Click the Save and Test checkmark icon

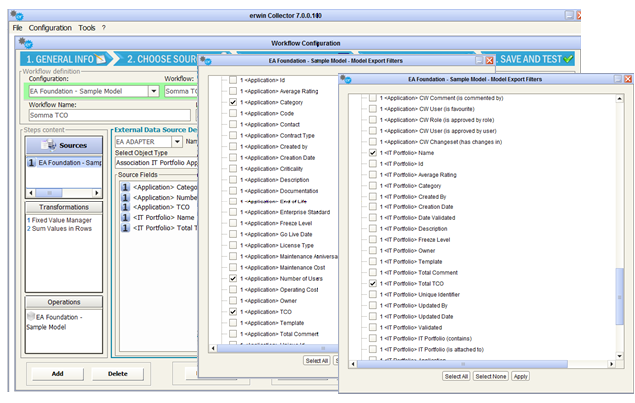pos(568,60)
